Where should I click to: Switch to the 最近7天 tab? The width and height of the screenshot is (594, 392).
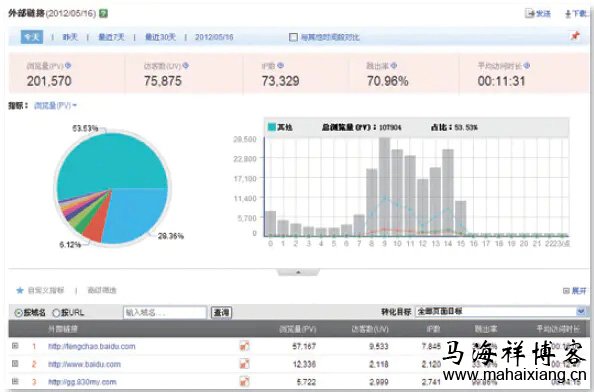pyautogui.click(x=111, y=37)
